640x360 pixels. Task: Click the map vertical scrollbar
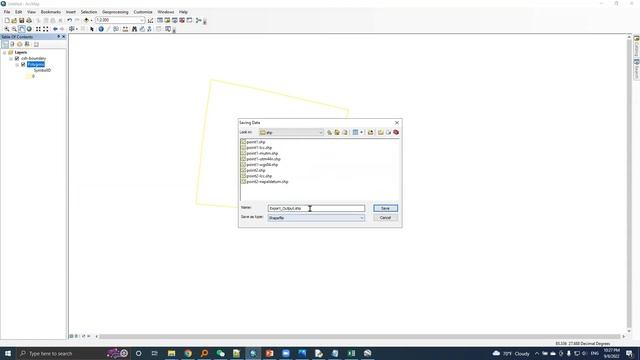[629, 184]
